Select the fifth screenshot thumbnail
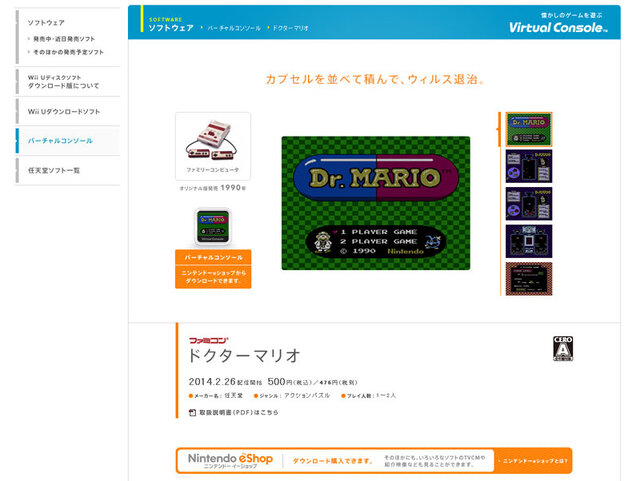 529,278
